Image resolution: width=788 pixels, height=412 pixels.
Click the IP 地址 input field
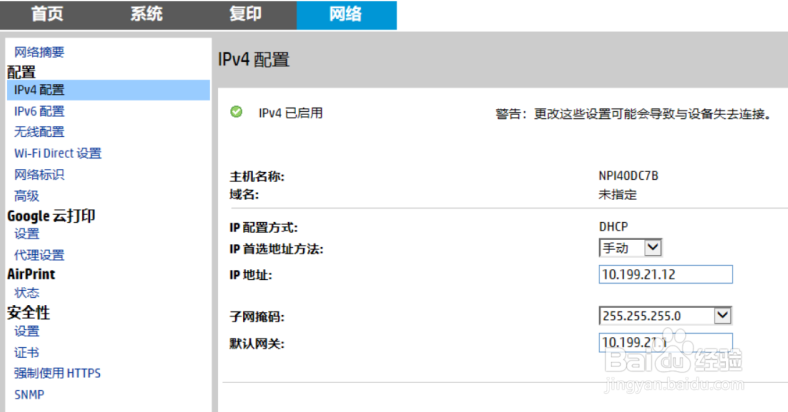coord(665,274)
